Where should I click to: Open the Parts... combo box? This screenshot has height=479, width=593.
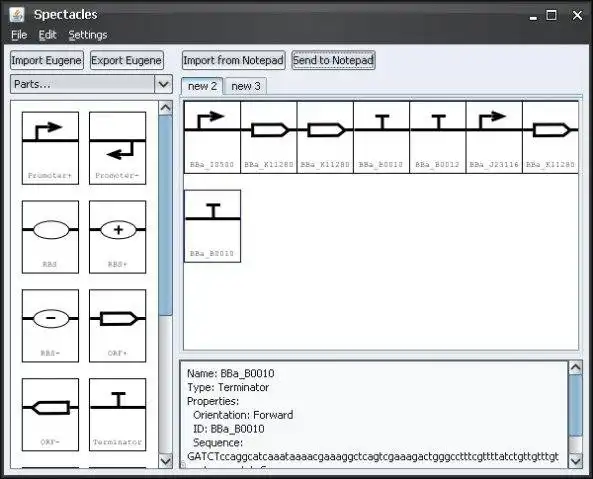tap(91, 84)
